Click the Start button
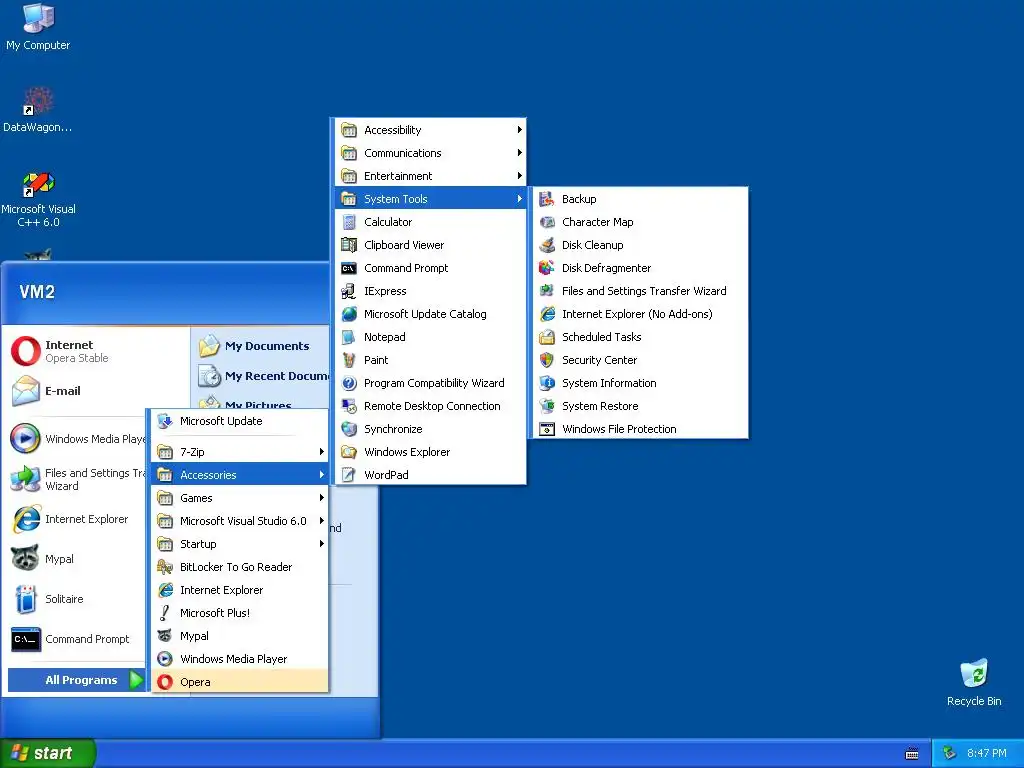Screen dimensions: 1024x768 click(47, 753)
